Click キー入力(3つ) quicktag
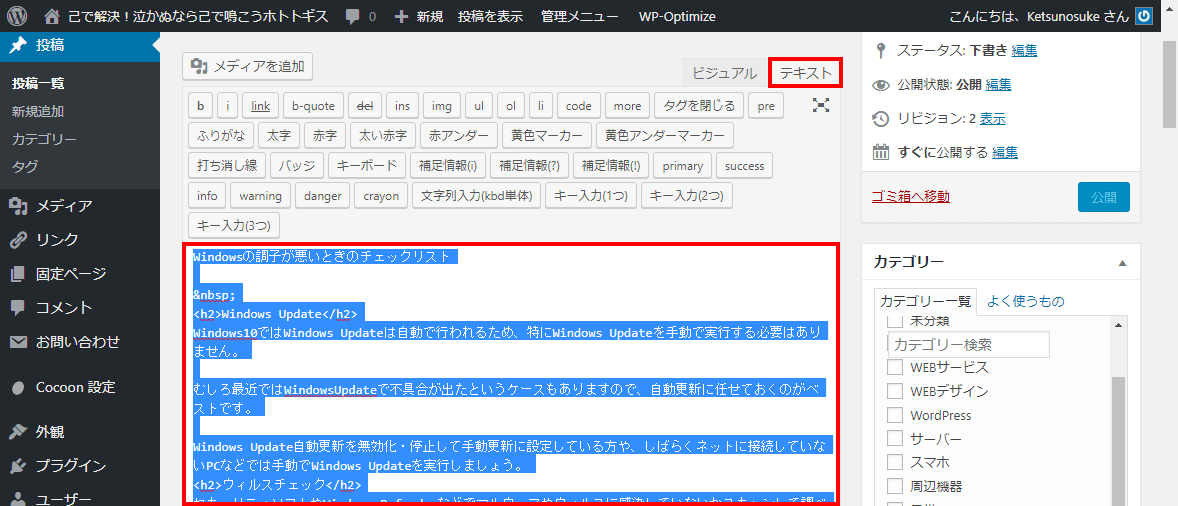Viewport: 1178px width, 506px height. (233, 226)
